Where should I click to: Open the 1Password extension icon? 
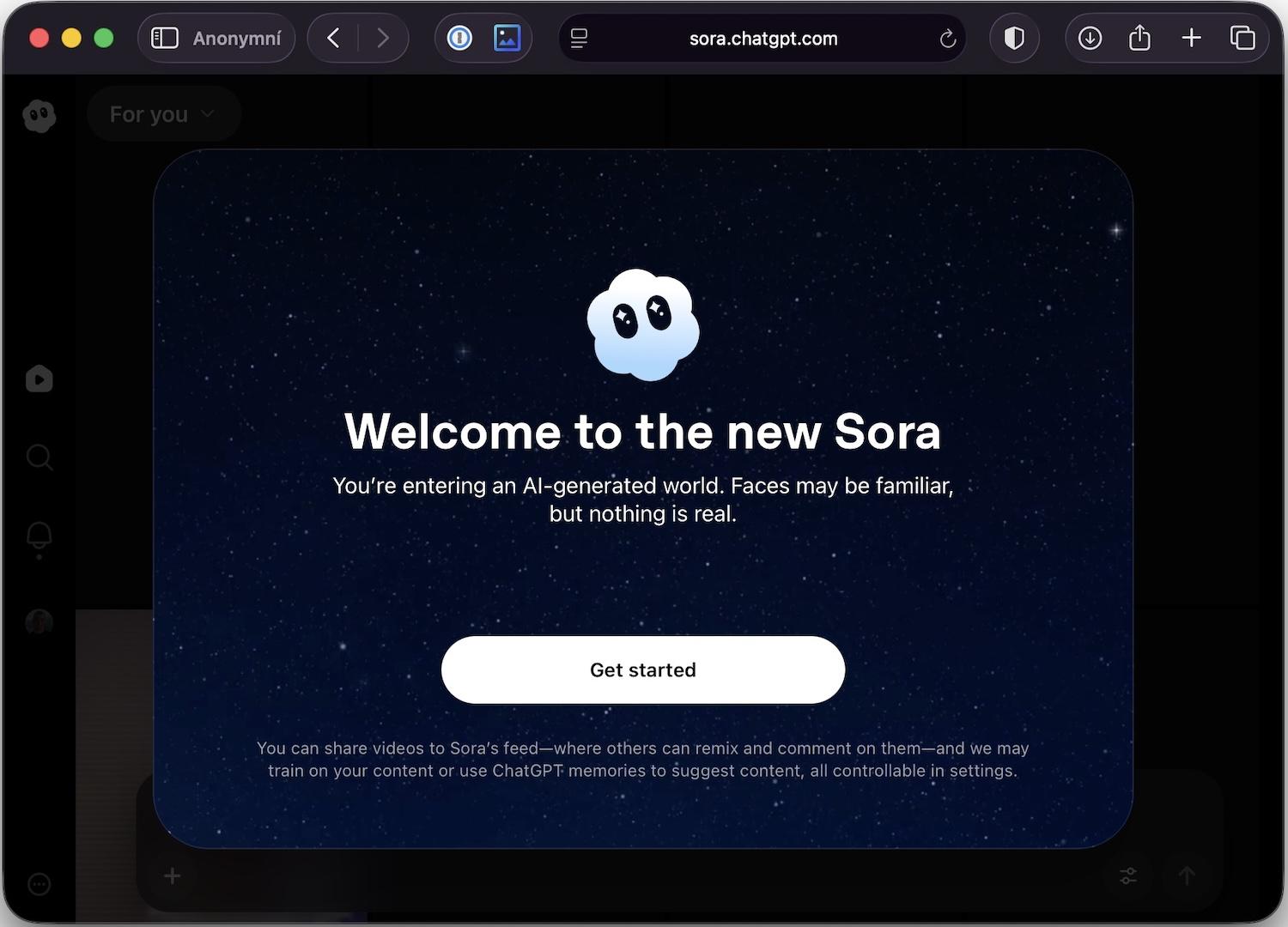pos(459,39)
